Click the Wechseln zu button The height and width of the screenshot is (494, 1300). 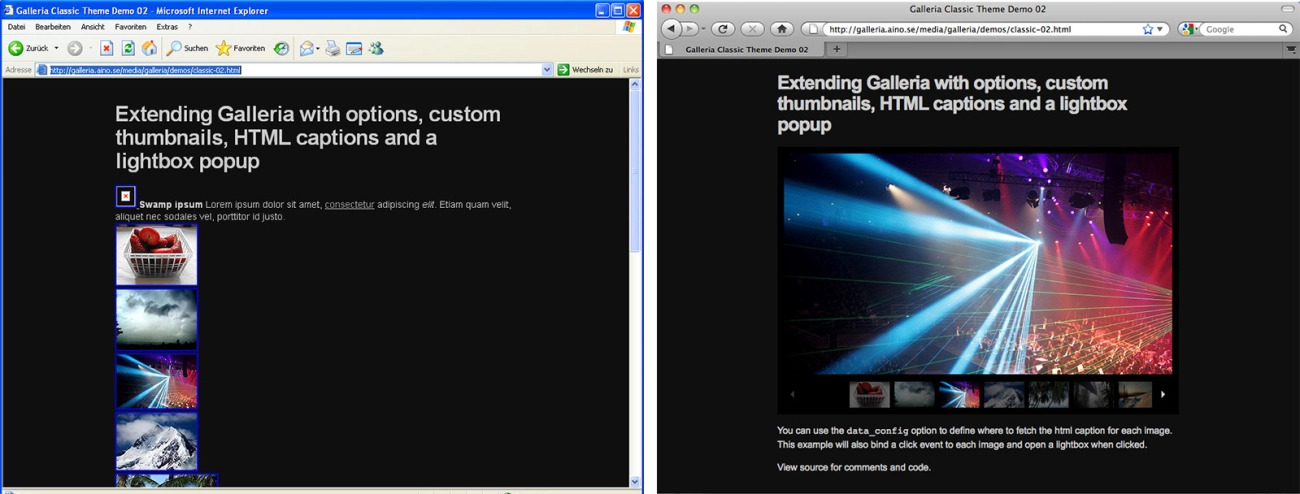585,70
